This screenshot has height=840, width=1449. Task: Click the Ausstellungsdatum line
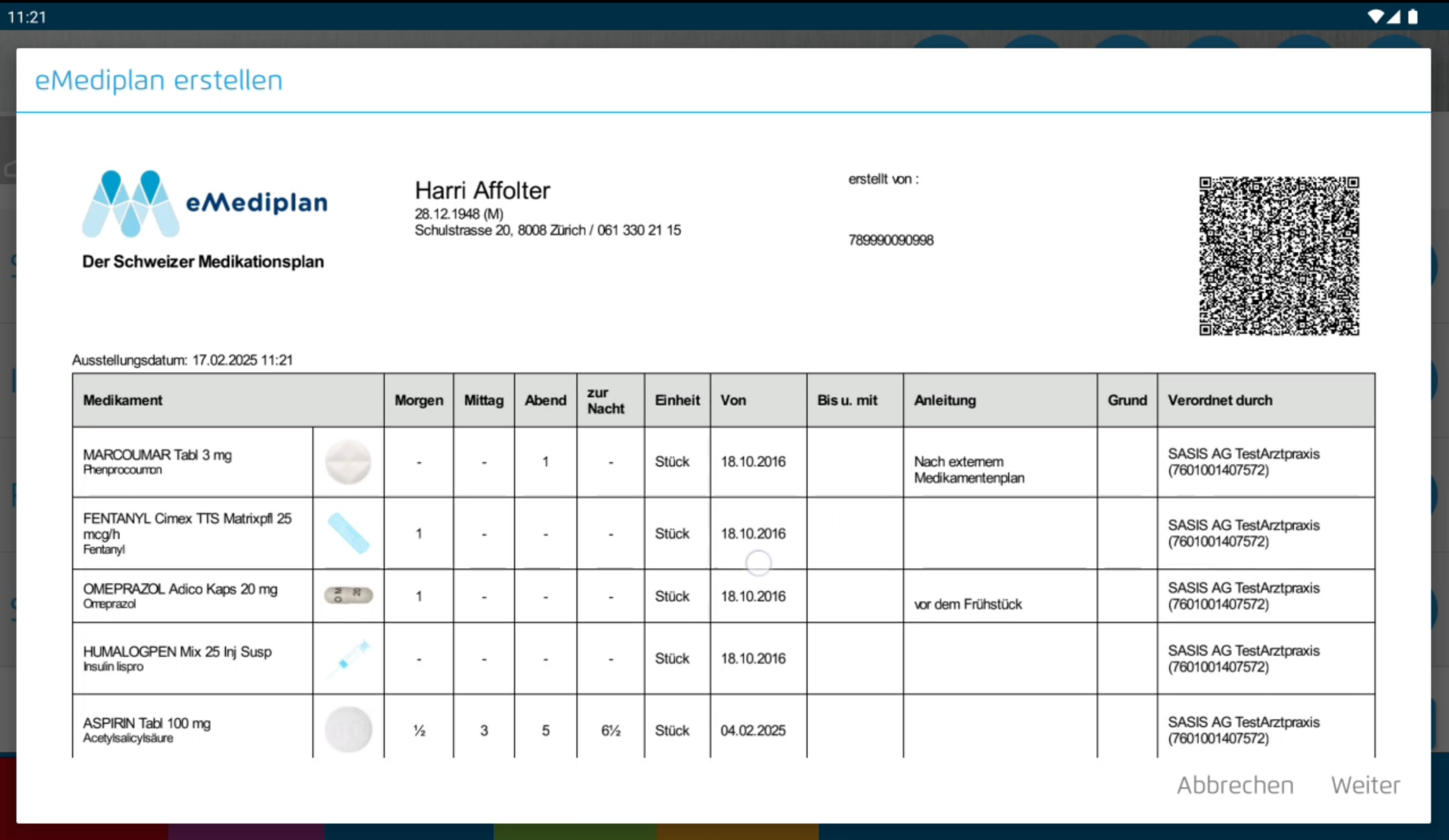[x=182, y=360]
